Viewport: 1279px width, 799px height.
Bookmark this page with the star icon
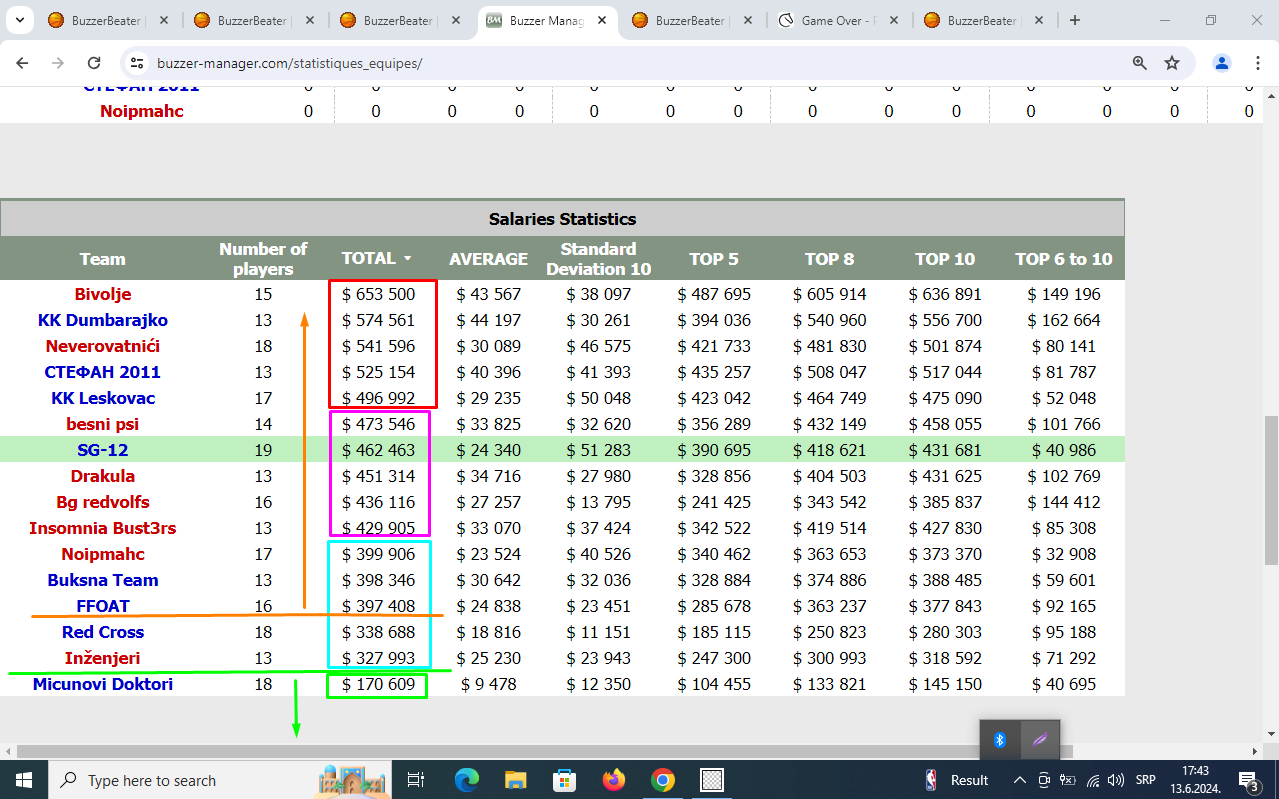tap(1172, 63)
